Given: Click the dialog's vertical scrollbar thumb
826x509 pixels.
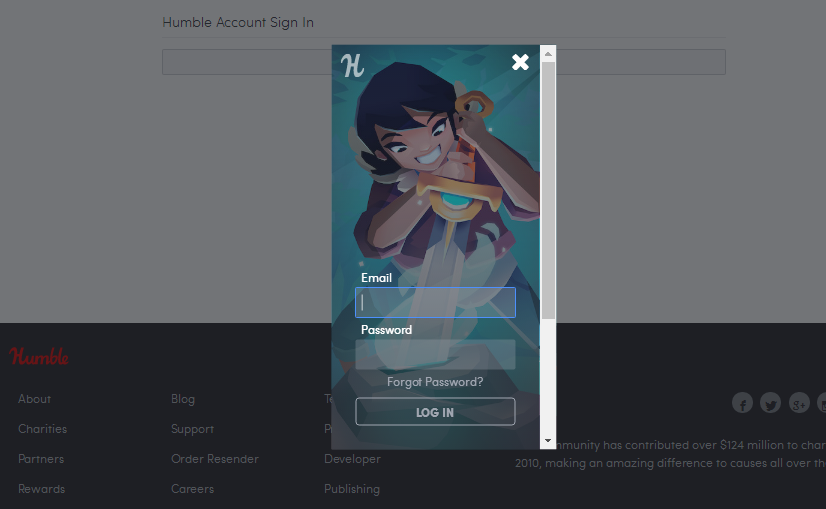Looking at the screenshot, I should (548, 190).
